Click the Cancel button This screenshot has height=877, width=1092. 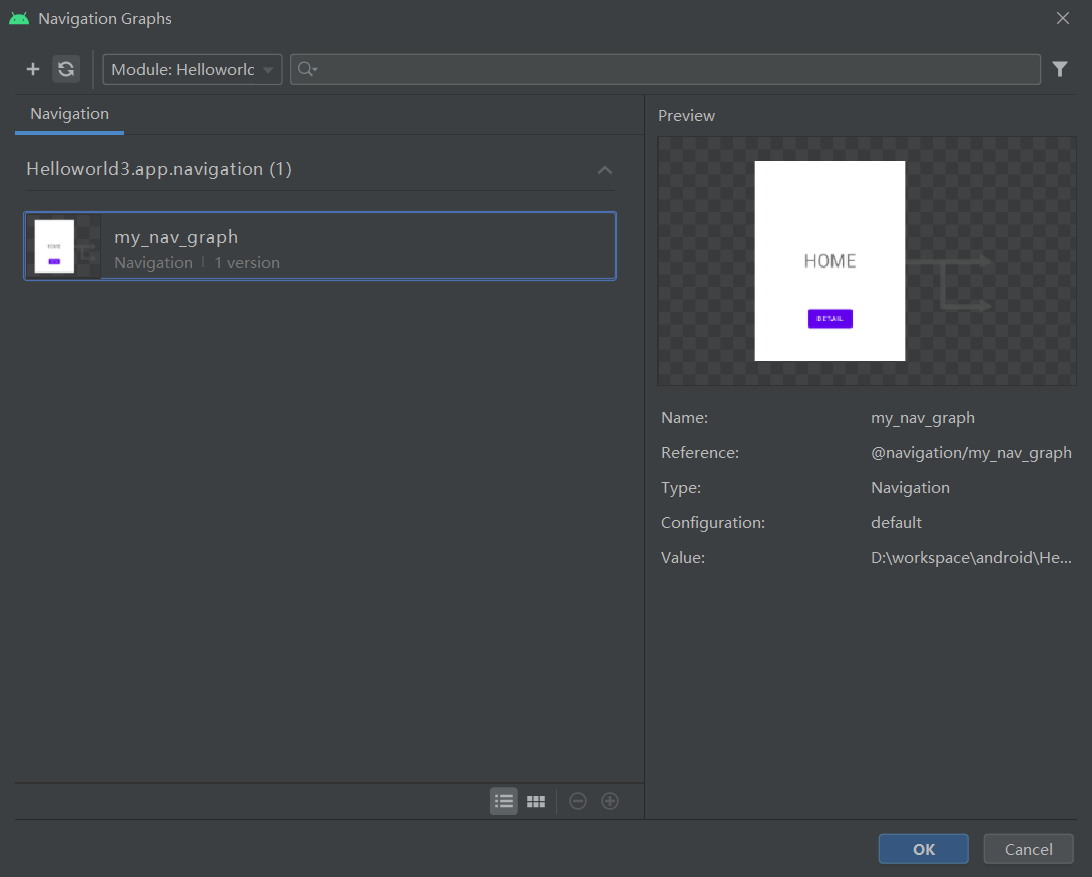(1028, 849)
